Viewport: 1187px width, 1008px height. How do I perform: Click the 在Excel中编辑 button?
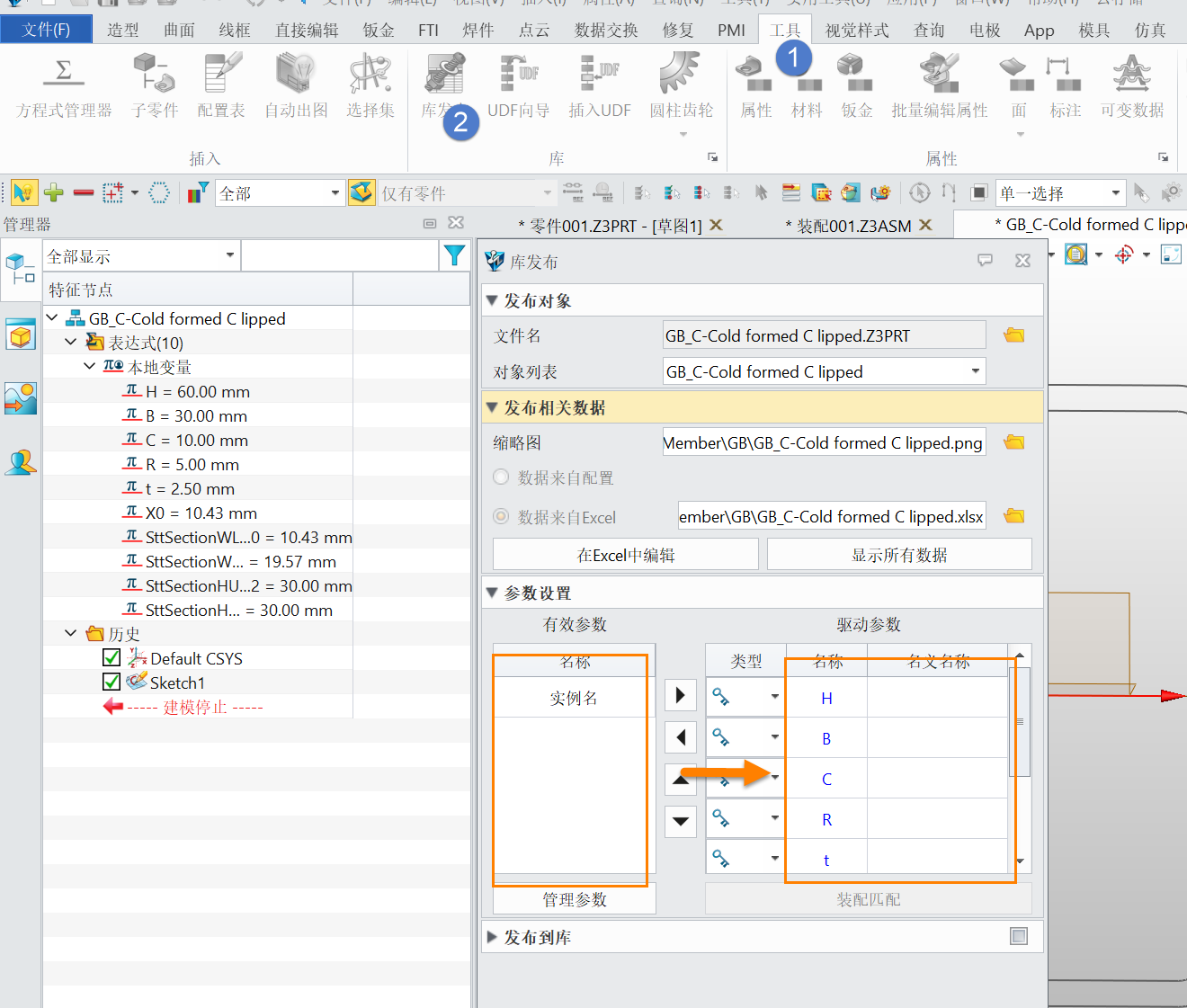click(626, 555)
